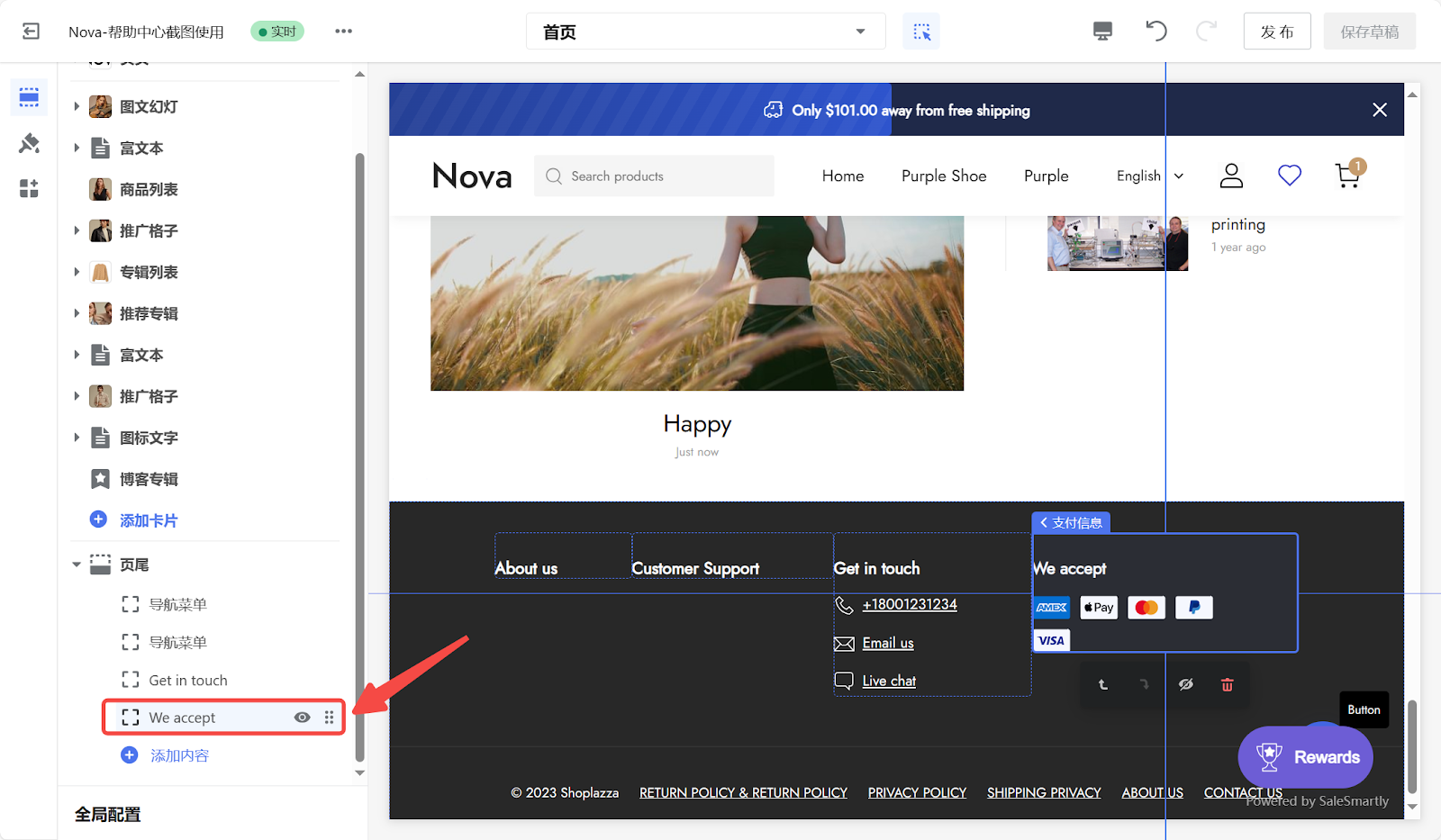Open the English language dropdown
The height and width of the screenshot is (840, 1441).
pyautogui.click(x=1150, y=176)
